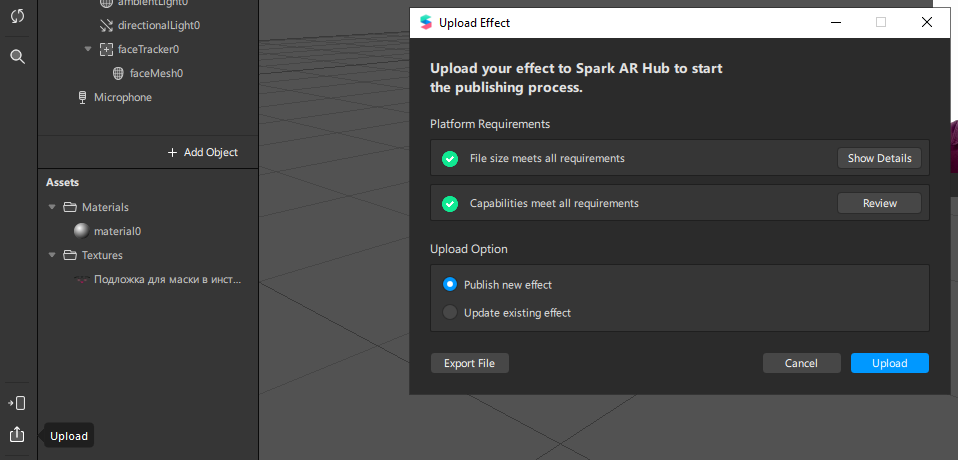Click the faceMesh0 mesh icon

[x=119, y=73]
